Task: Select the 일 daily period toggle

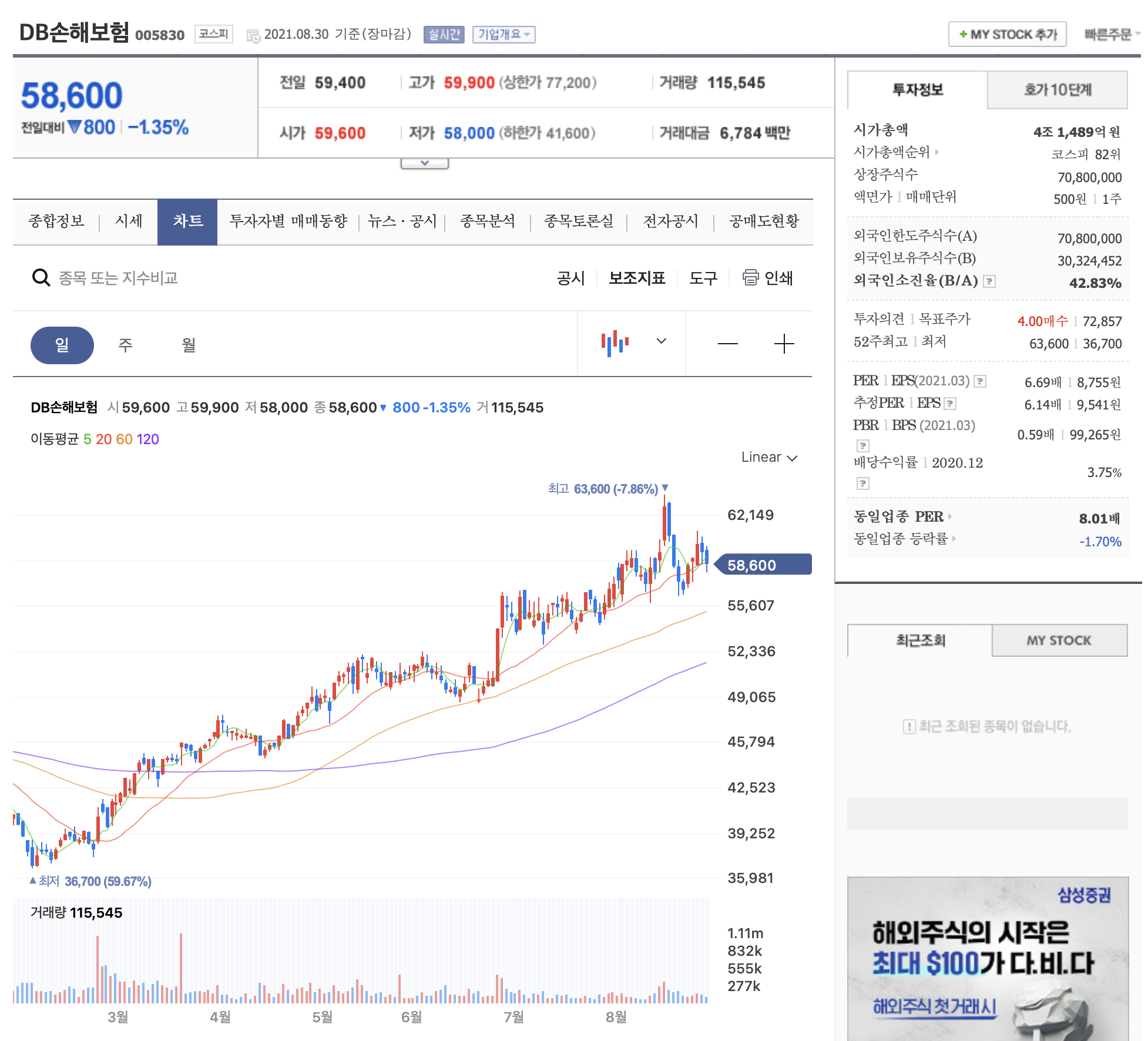Action: (x=62, y=345)
